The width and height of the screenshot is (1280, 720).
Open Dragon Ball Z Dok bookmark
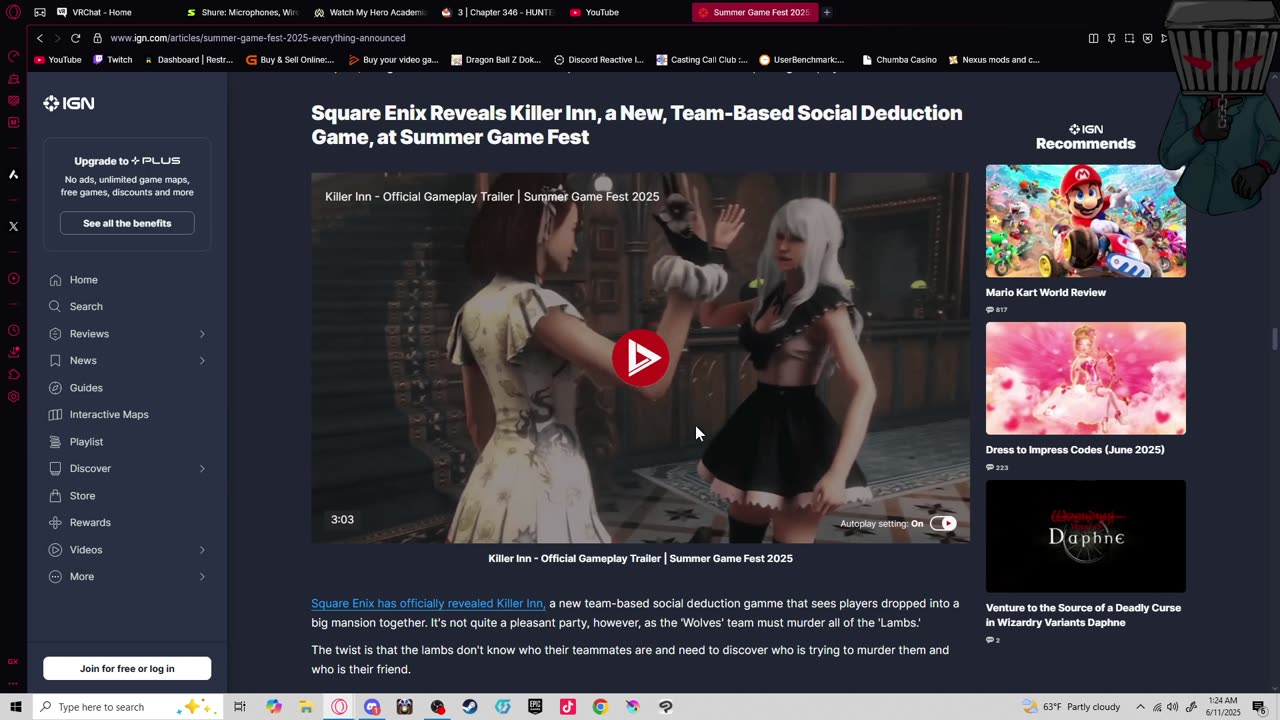(496, 60)
